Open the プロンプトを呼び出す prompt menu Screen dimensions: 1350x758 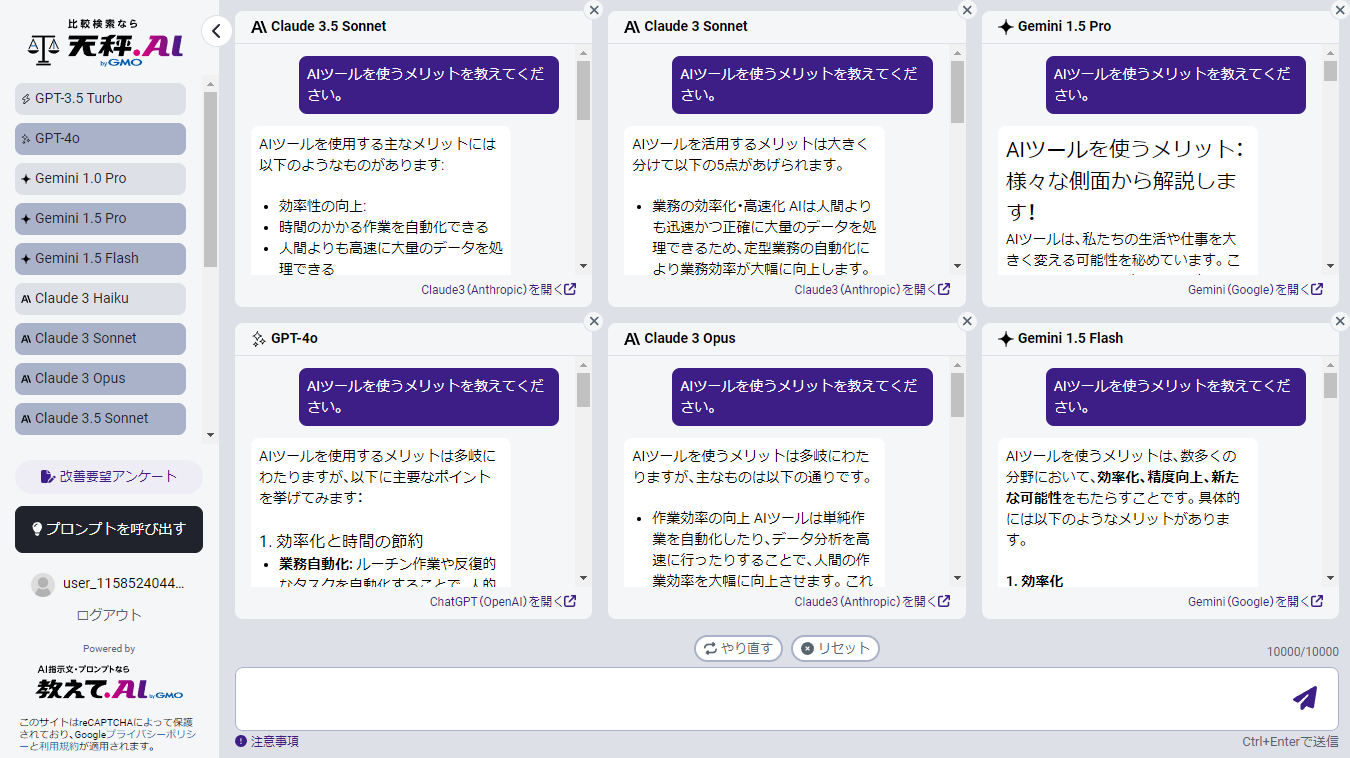[109, 529]
